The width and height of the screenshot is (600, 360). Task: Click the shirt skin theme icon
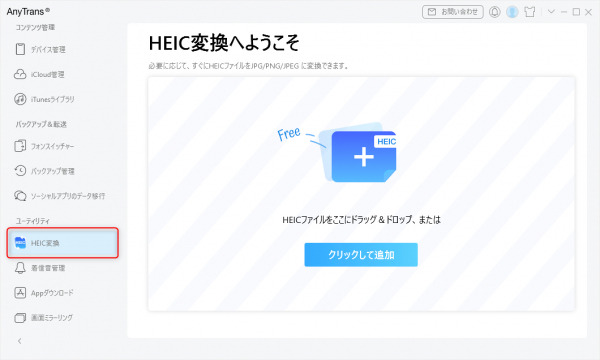click(530, 12)
